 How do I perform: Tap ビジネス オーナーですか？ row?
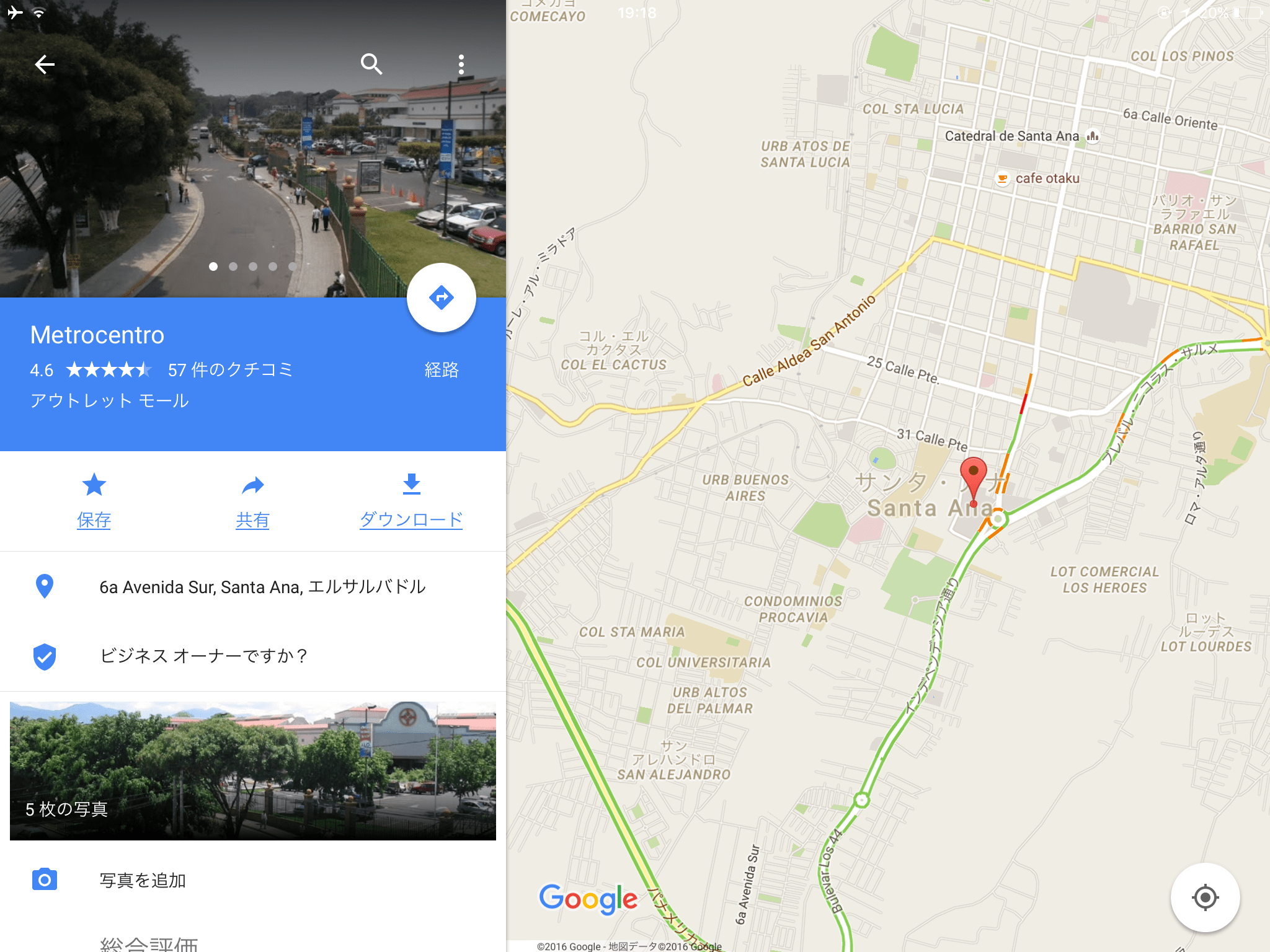[x=253, y=656]
